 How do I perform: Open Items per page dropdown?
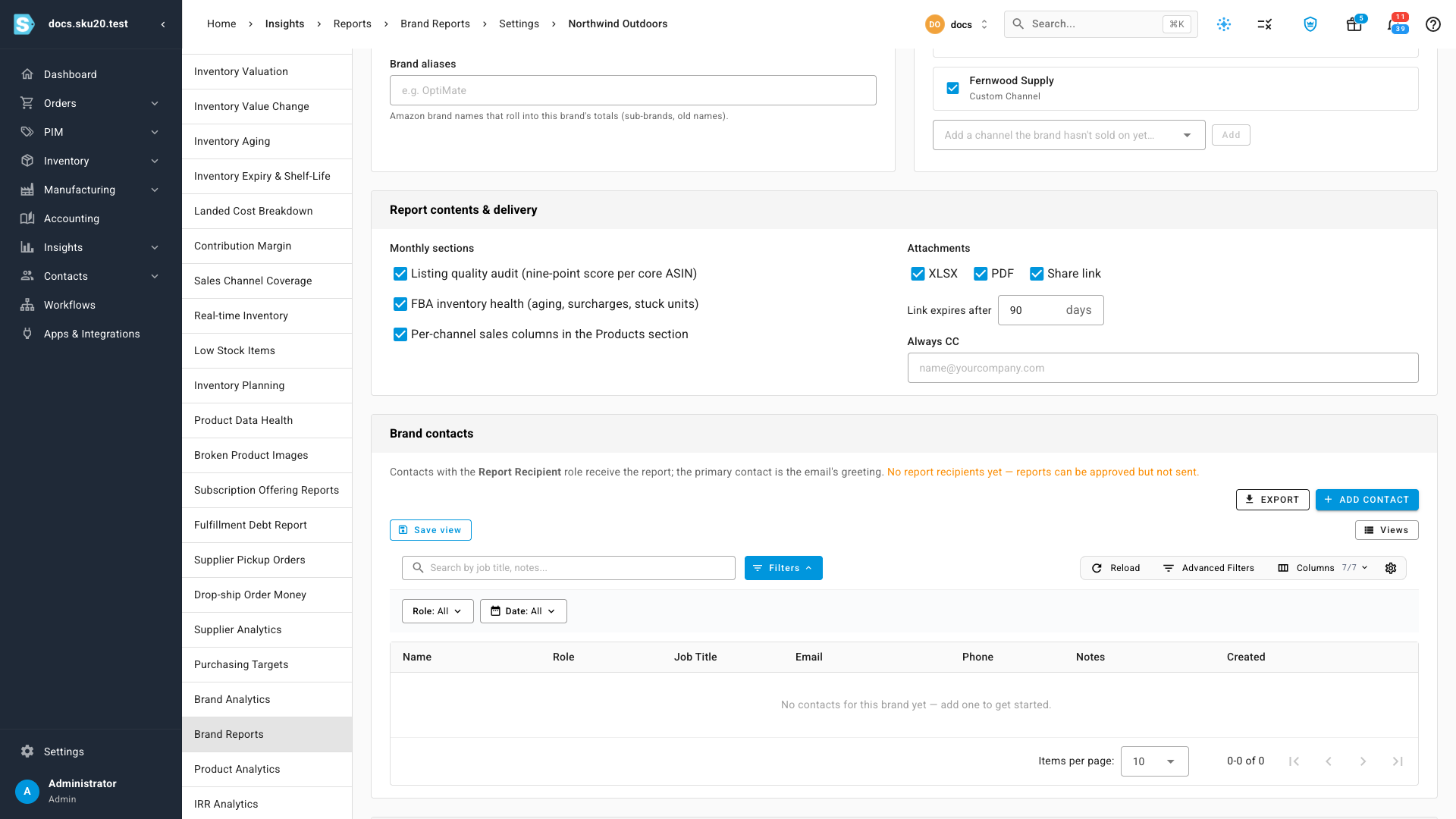[1154, 761]
